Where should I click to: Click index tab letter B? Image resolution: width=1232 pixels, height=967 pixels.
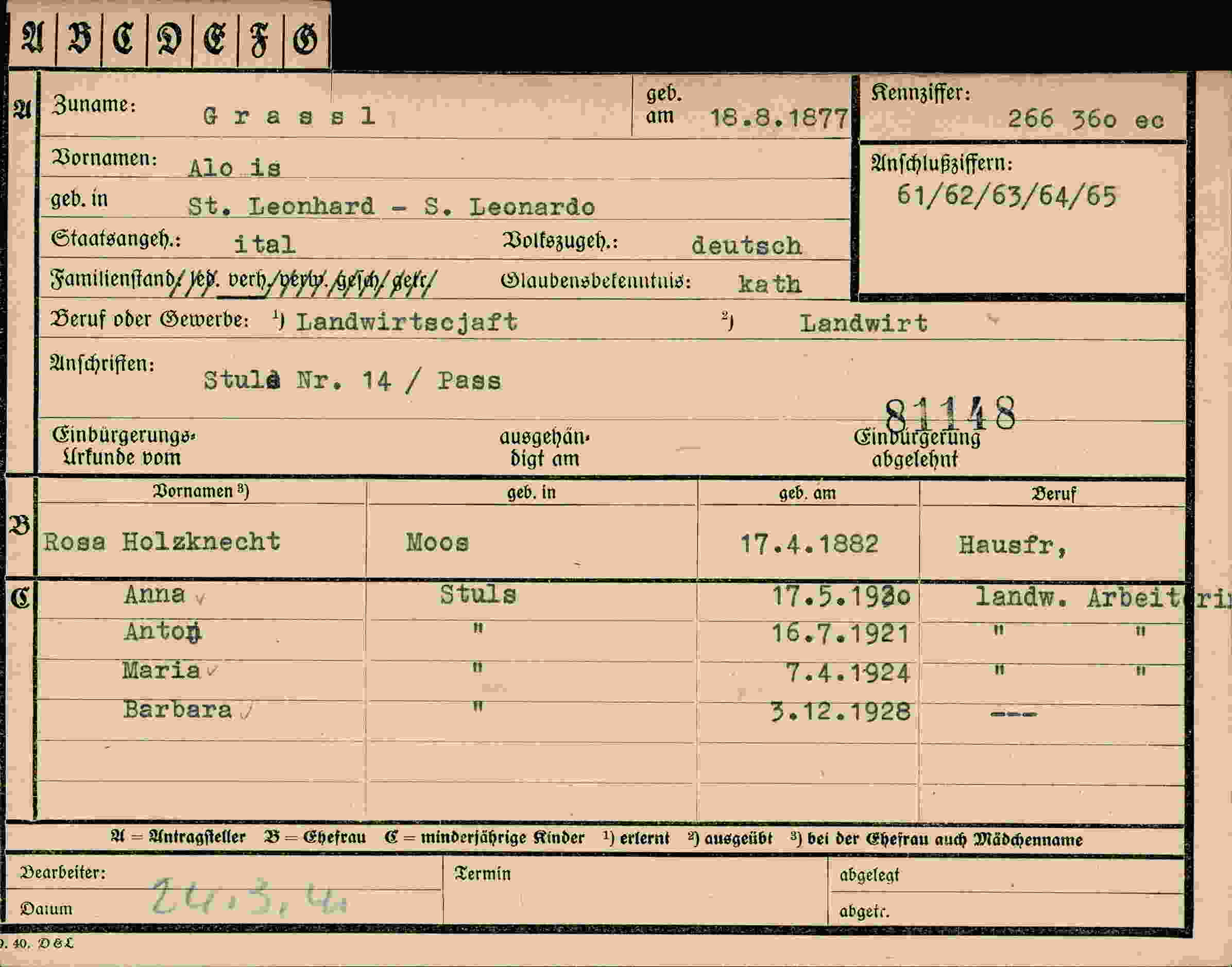tap(79, 39)
